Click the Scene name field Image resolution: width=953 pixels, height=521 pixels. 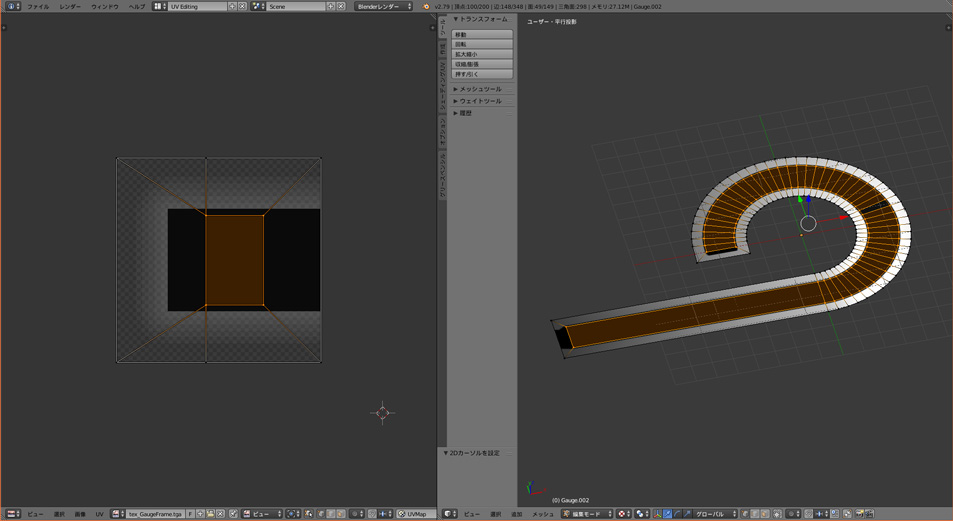297,6
